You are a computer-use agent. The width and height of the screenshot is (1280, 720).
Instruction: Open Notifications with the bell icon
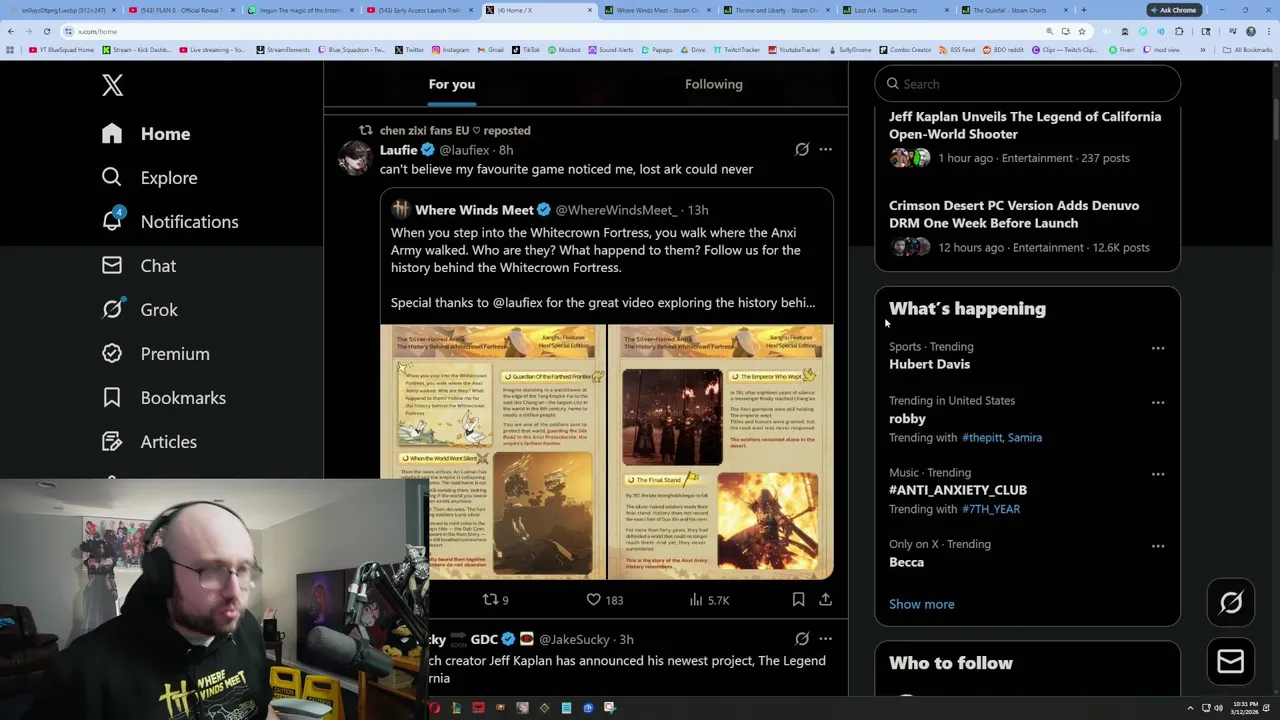[x=169, y=221]
